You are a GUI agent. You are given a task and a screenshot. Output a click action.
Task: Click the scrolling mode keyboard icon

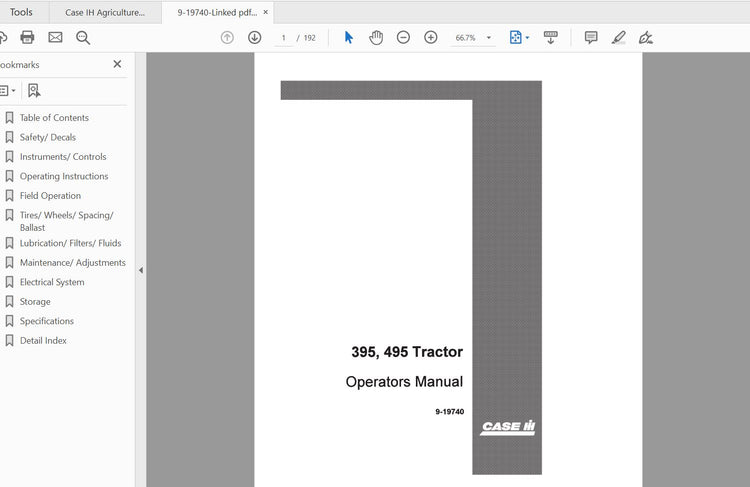(x=551, y=37)
